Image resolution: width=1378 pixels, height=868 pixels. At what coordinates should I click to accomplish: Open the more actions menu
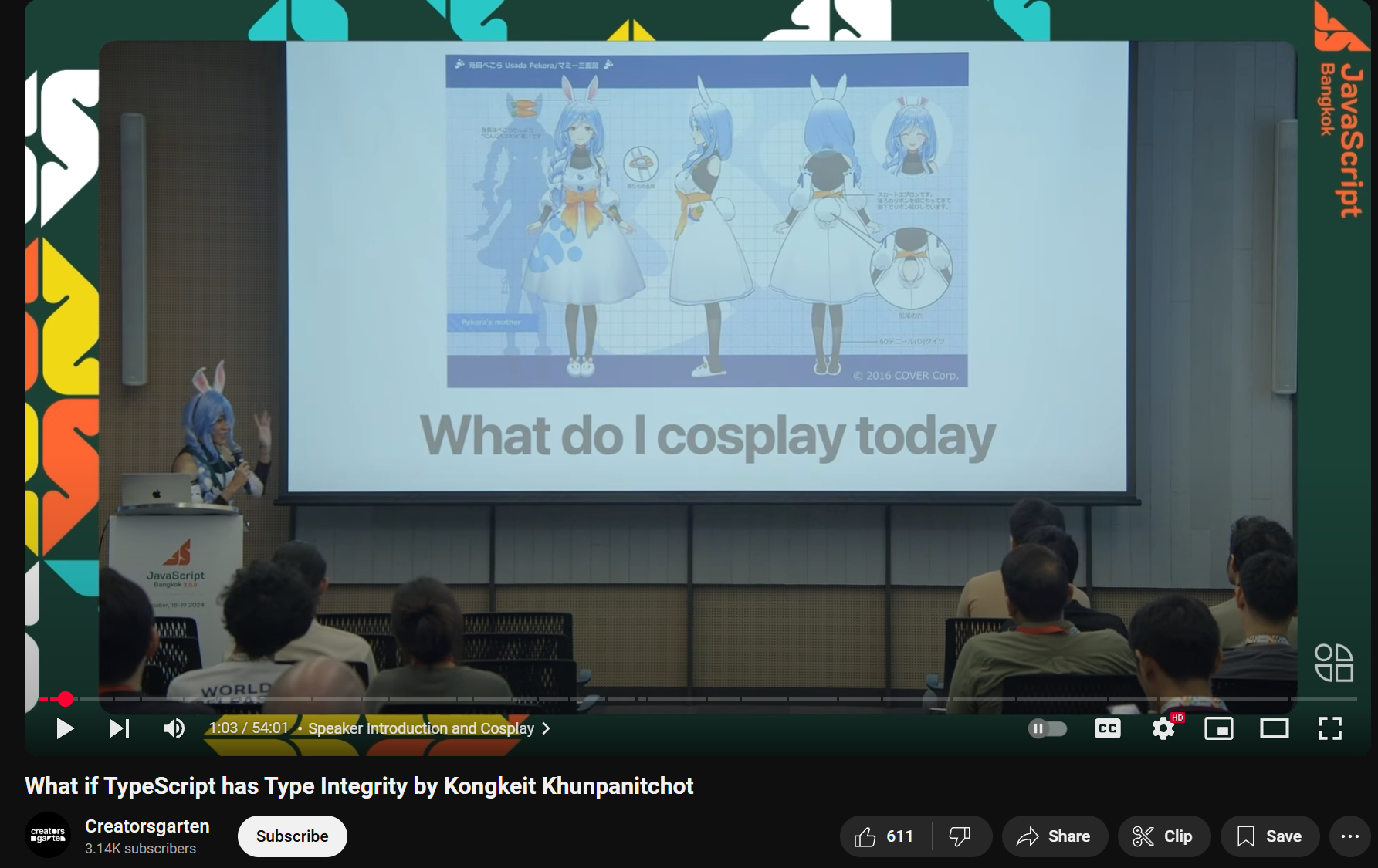pyautogui.click(x=1350, y=836)
